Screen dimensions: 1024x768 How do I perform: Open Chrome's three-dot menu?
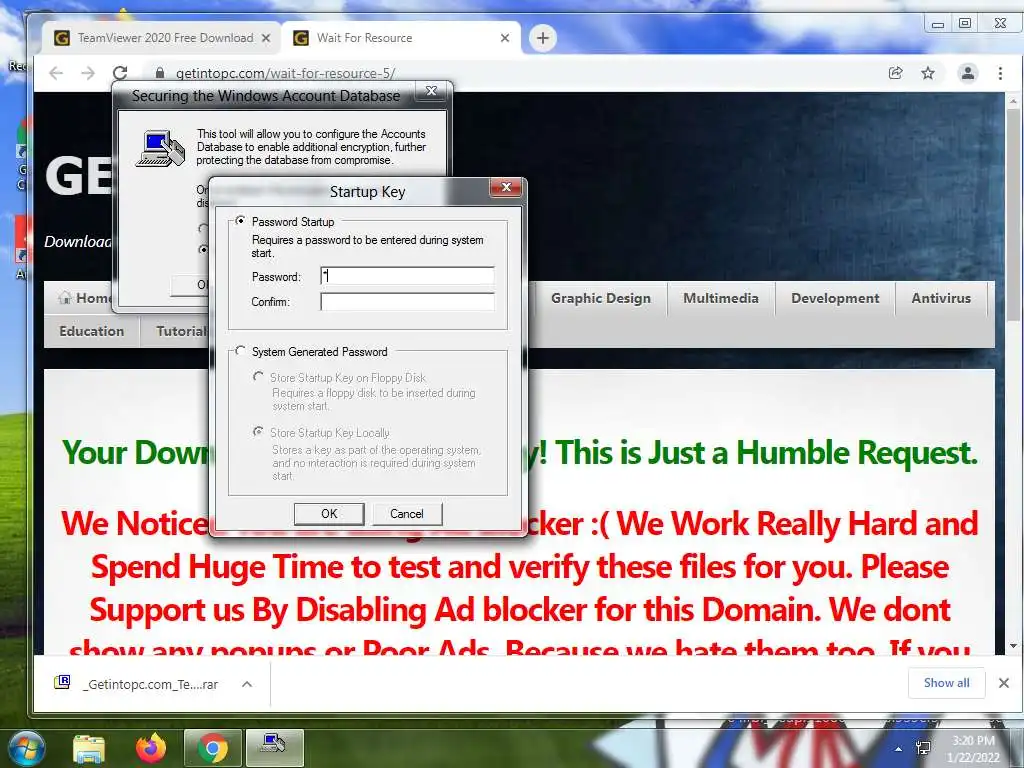pyautogui.click(x=1000, y=73)
